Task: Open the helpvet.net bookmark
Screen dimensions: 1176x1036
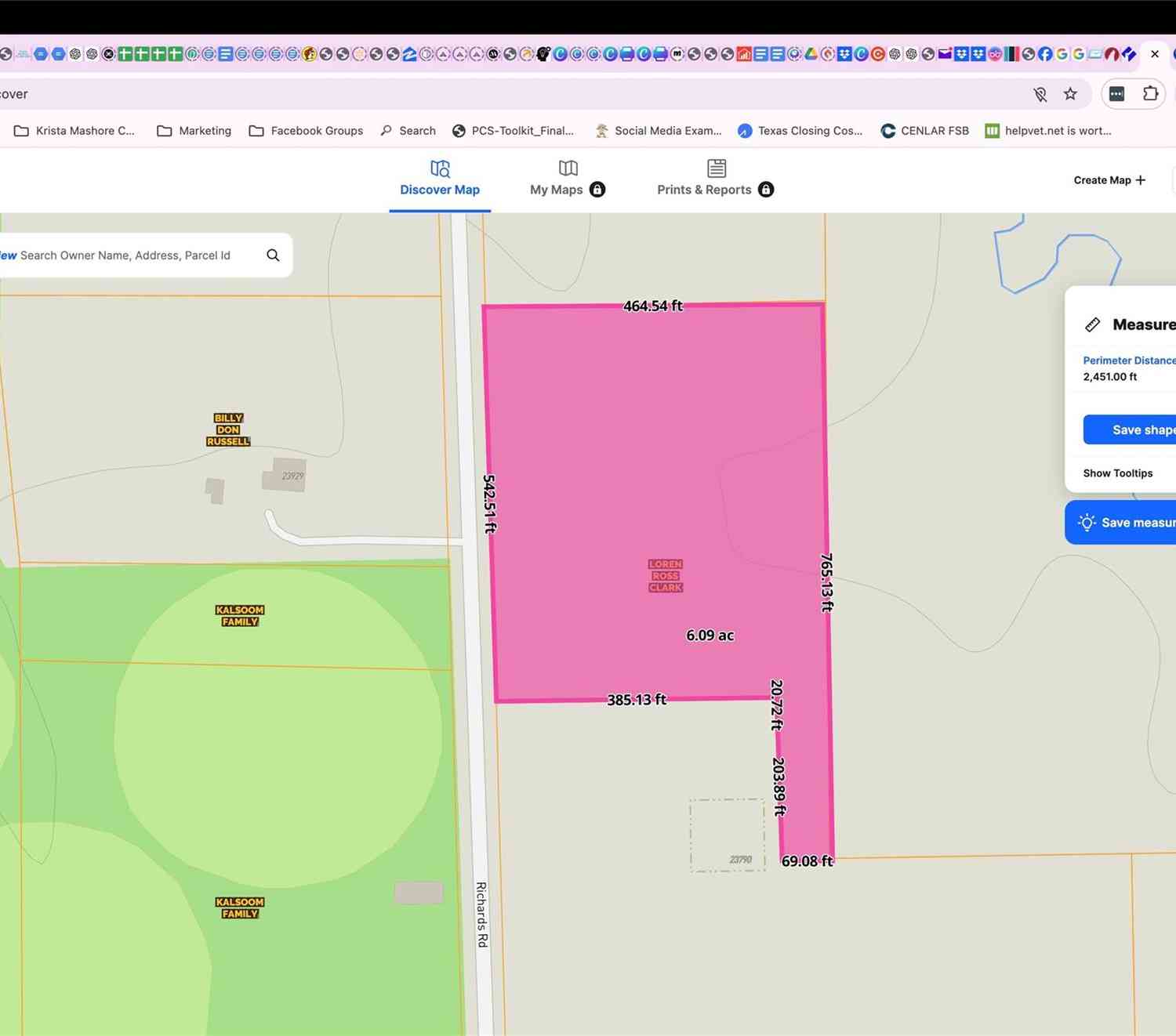Action: [x=1048, y=131]
